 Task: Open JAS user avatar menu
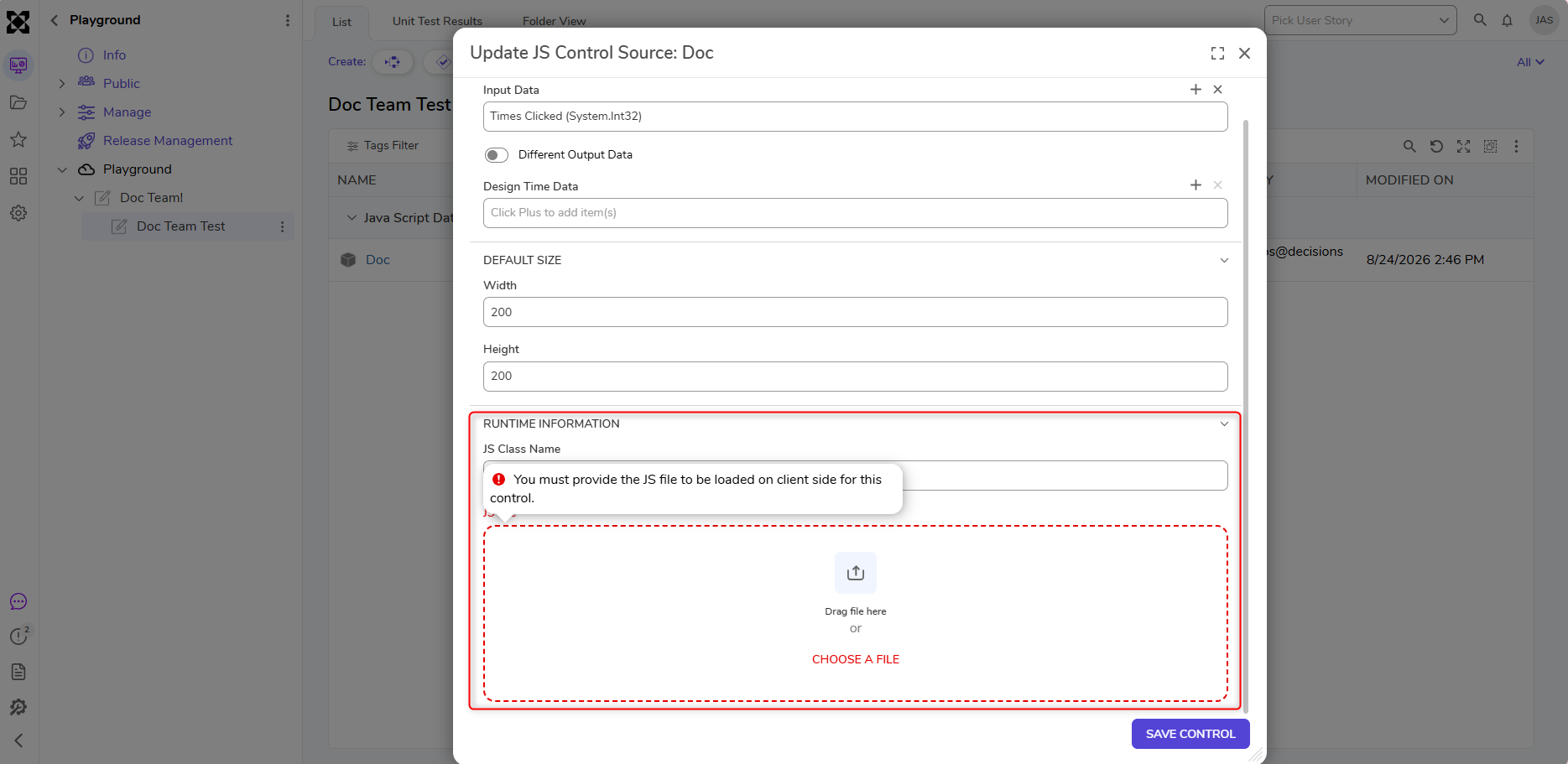pyautogui.click(x=1545, y=20)
